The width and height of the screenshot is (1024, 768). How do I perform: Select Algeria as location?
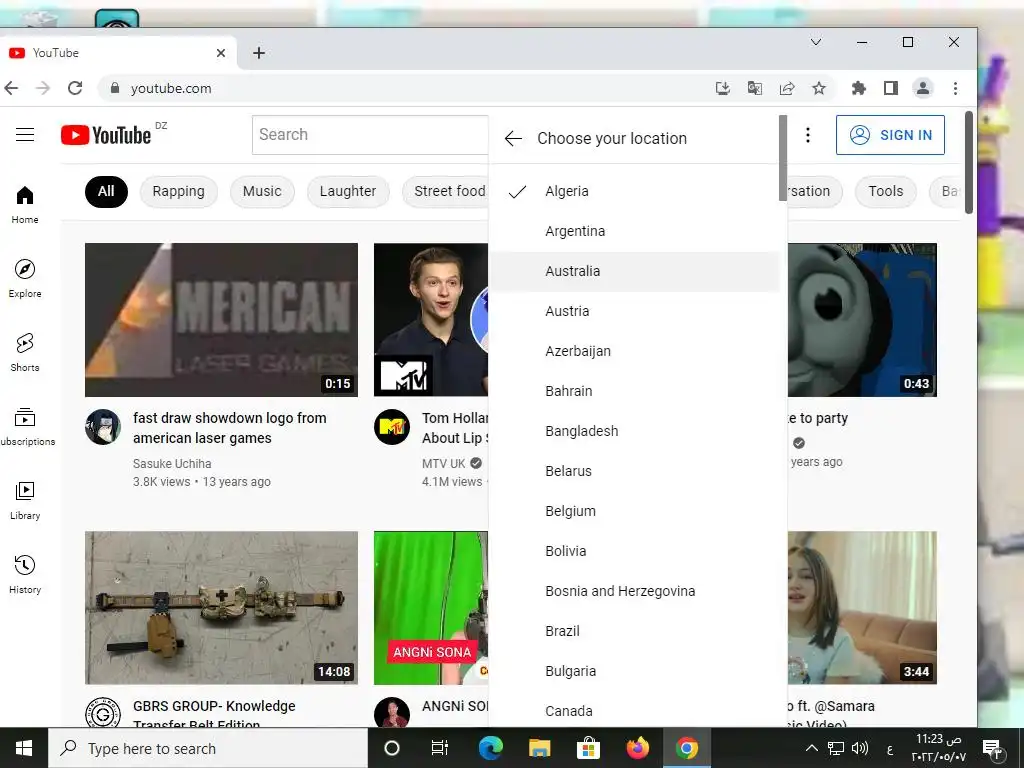click(634, 191)
